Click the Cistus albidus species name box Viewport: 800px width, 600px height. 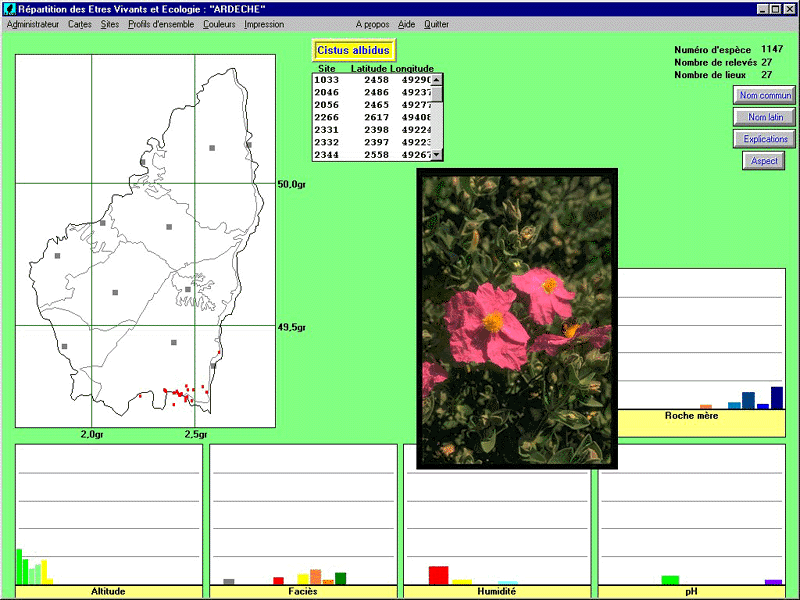[354, 50]
